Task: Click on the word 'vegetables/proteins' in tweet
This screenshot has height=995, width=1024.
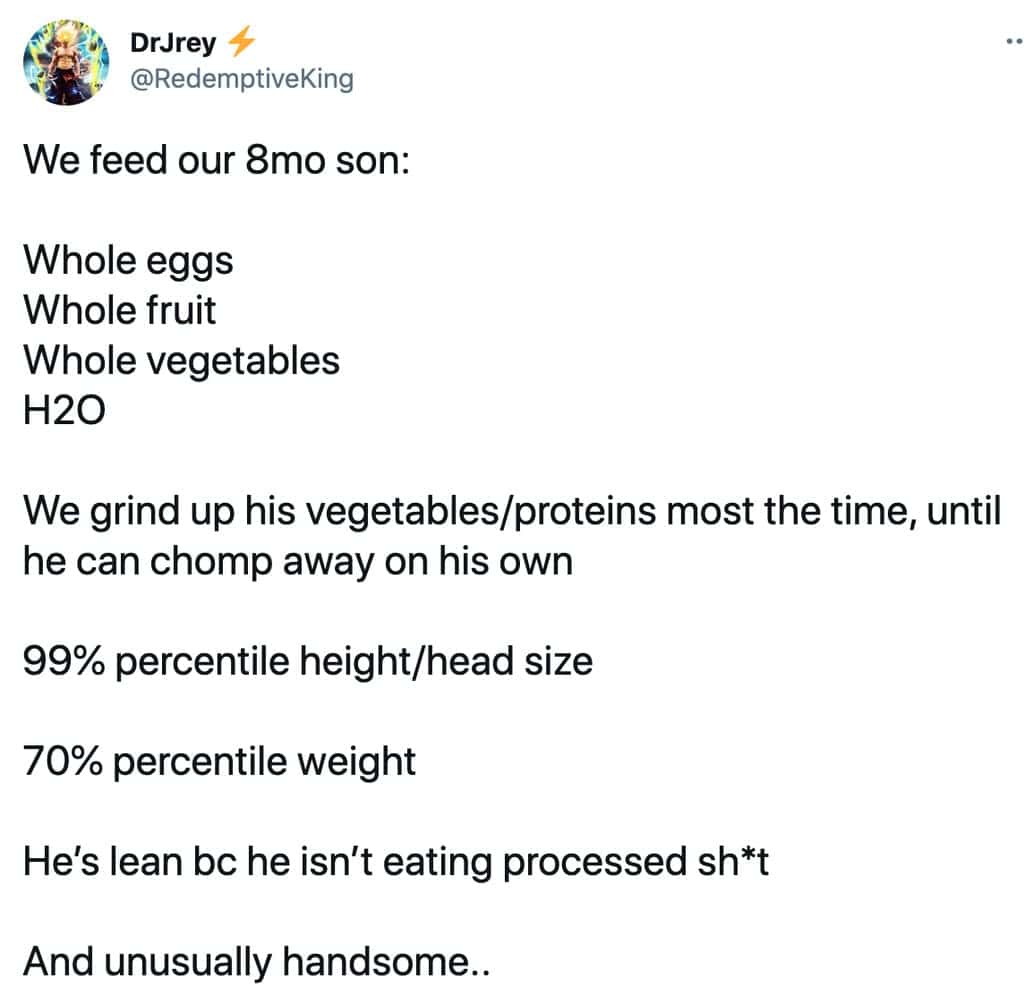Action: tap(481, 511)
